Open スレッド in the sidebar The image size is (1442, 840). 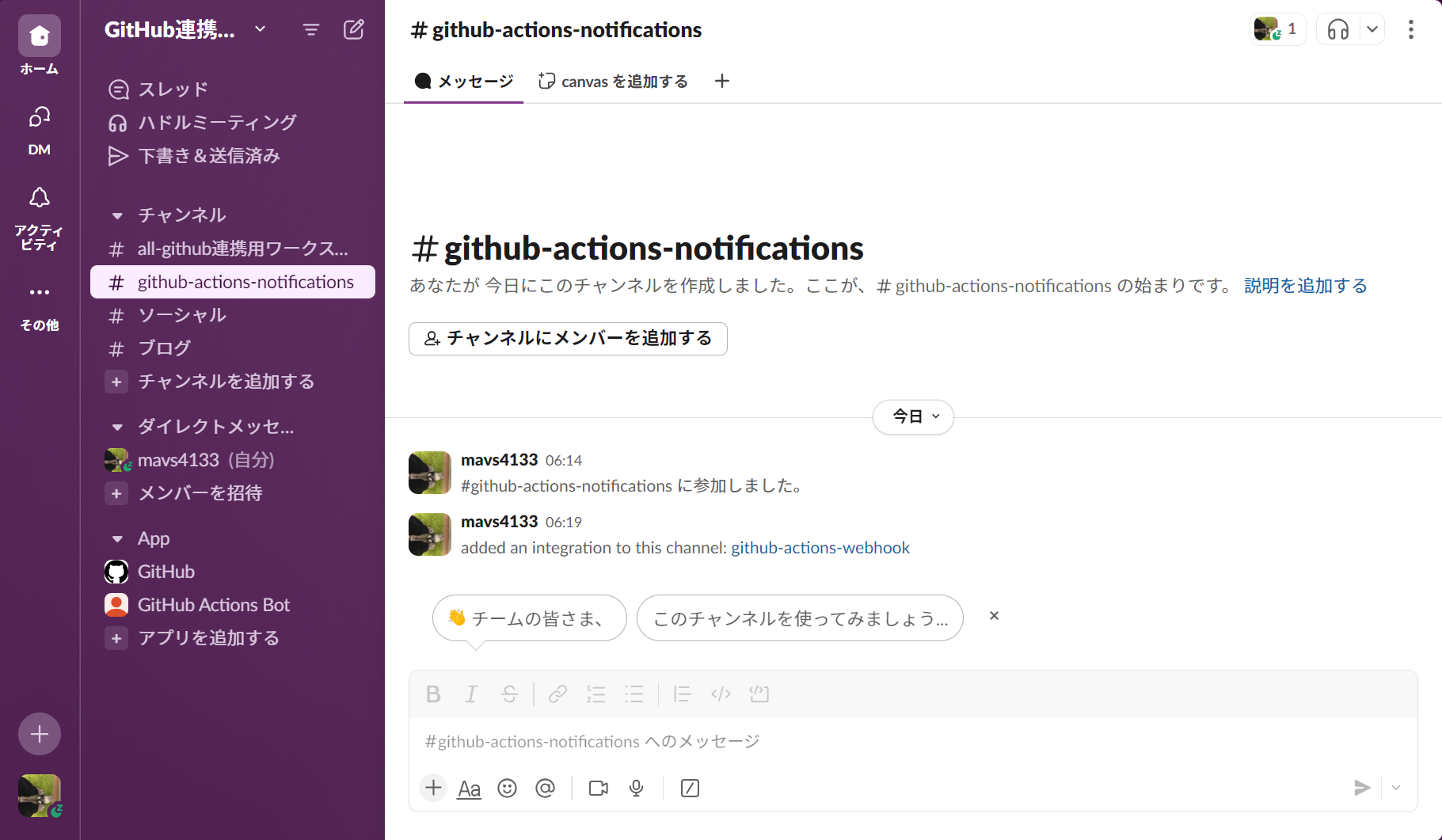232,89
